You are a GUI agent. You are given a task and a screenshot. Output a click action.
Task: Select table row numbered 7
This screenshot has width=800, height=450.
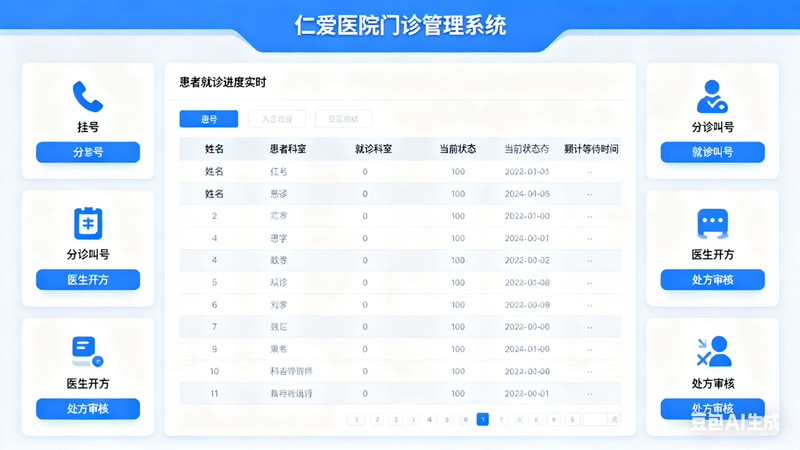[400, 327]
